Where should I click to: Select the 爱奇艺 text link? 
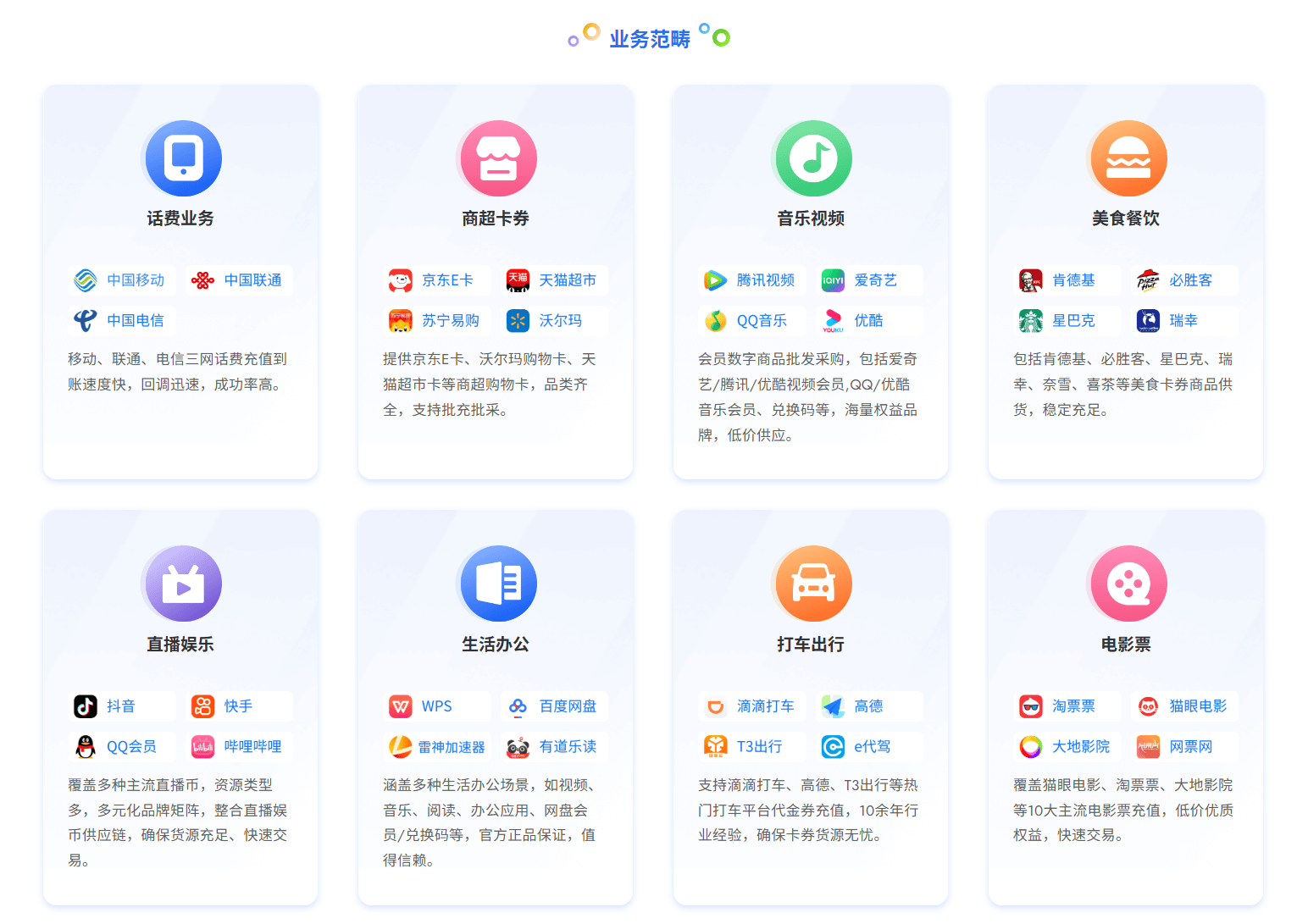click(x=875, y=280)
